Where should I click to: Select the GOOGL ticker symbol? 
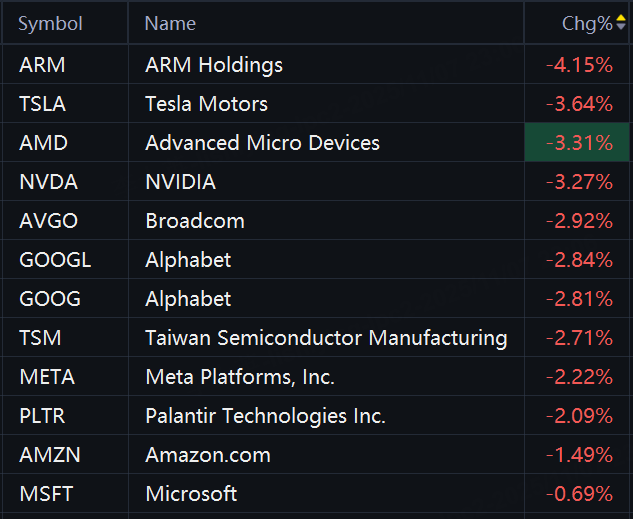[x=55, y=260]
